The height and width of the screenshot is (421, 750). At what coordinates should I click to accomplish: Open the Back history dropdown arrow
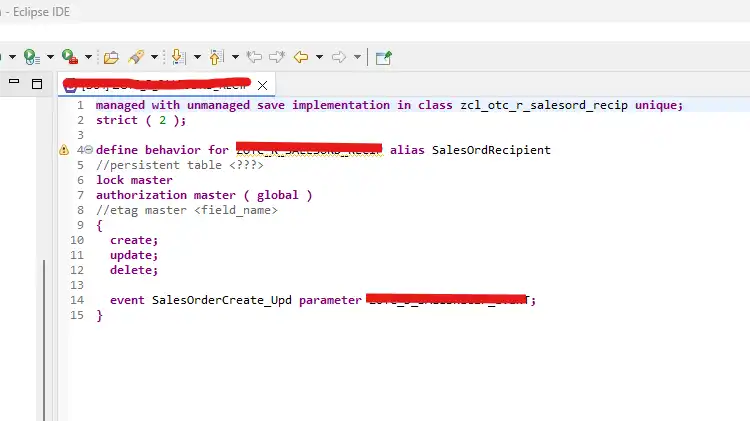[x=319, y=57]
